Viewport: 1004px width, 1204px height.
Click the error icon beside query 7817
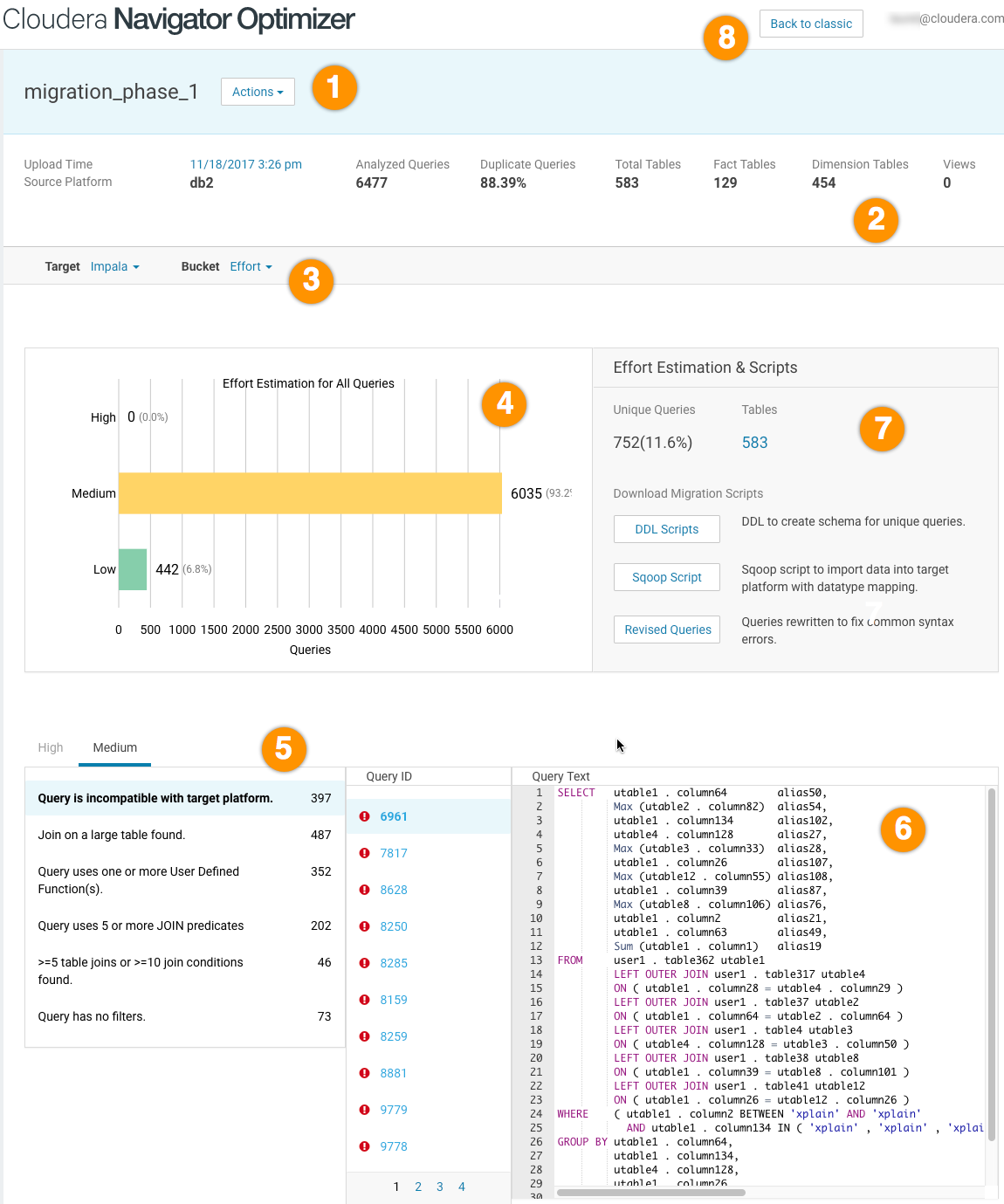pyautogui.click(x=364, y=853)
